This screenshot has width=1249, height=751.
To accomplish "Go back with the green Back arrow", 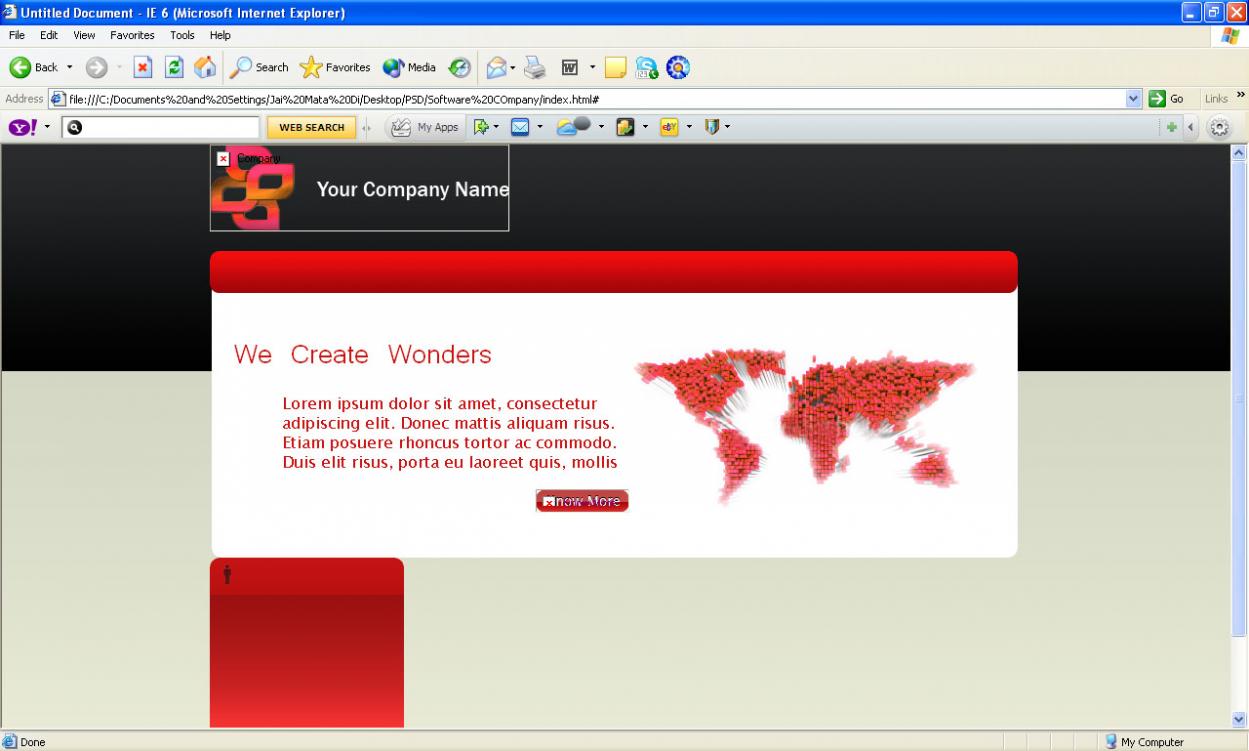I will click(x=21, y=67).
